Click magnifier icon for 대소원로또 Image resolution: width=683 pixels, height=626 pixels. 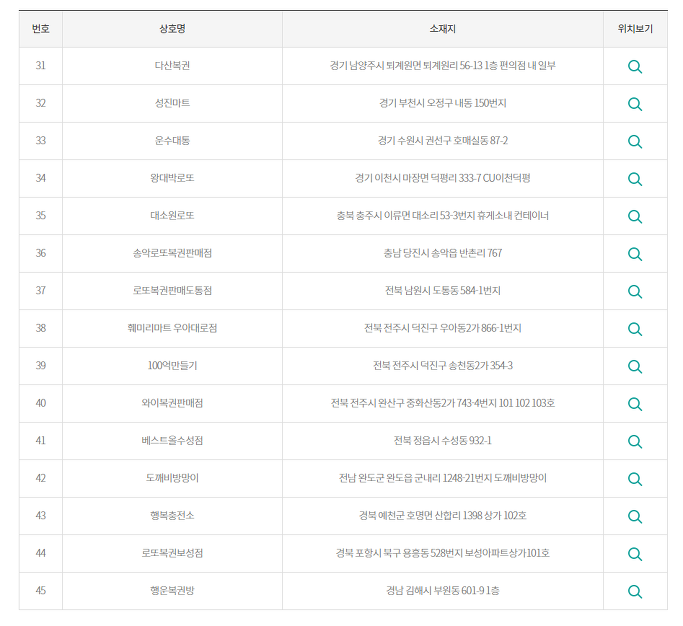[635, 217]
